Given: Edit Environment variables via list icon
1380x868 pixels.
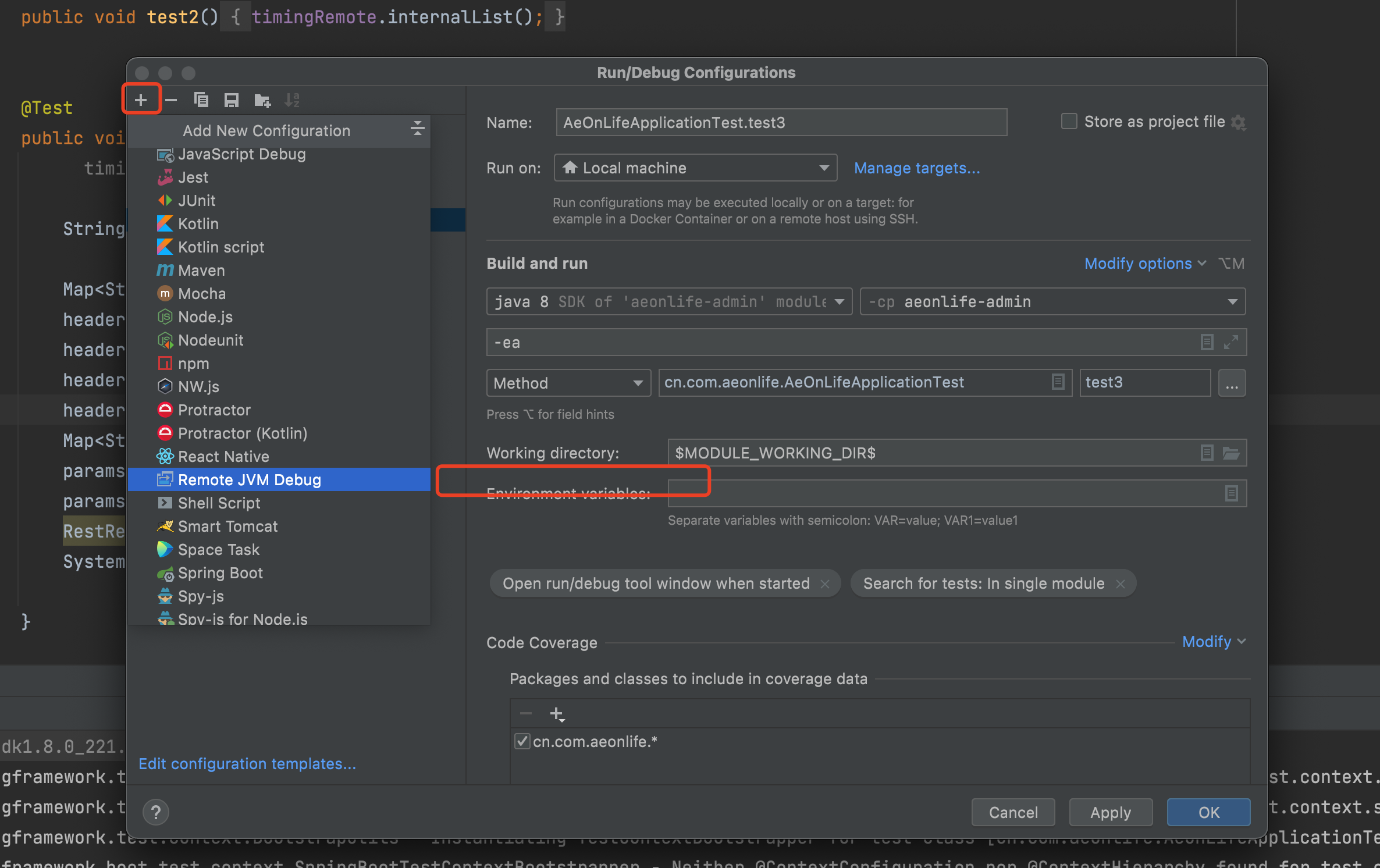Looking at the screenshot, I should [1231, 493].
